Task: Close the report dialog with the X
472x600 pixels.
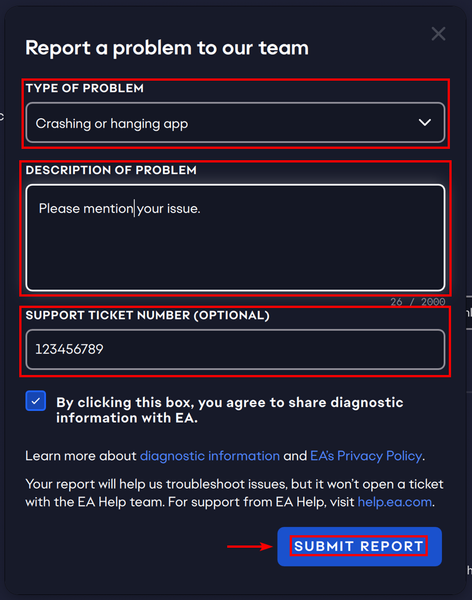Action: [x=438, y=34]
